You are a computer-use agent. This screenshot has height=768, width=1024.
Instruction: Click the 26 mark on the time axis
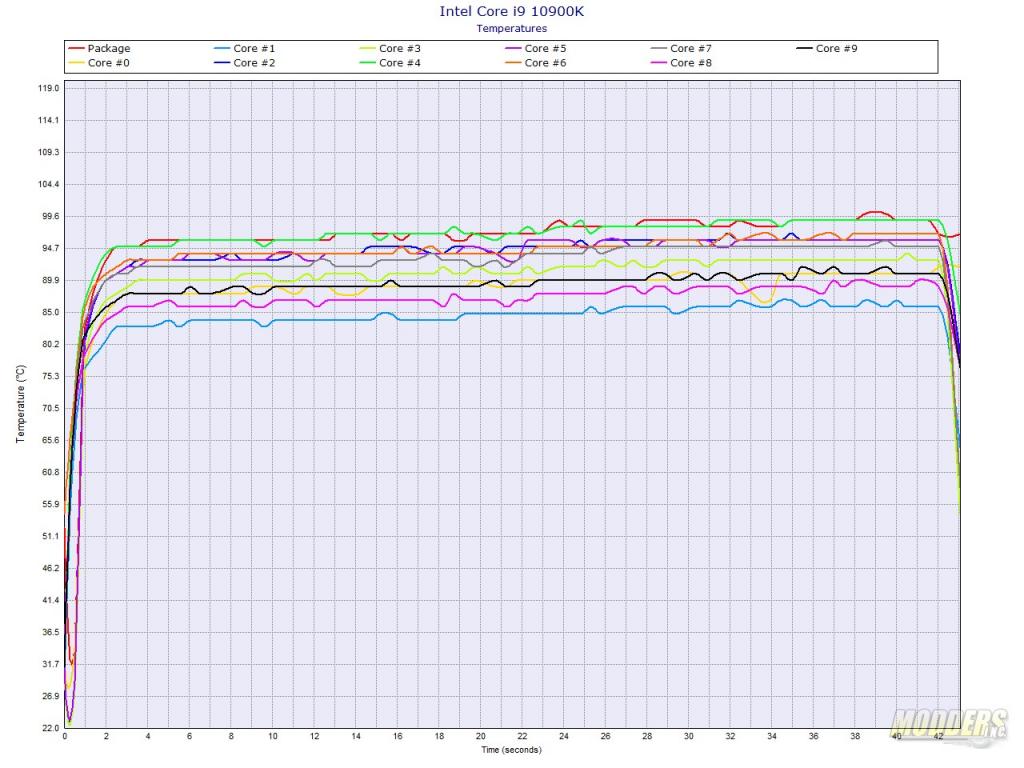click(605, 736)
